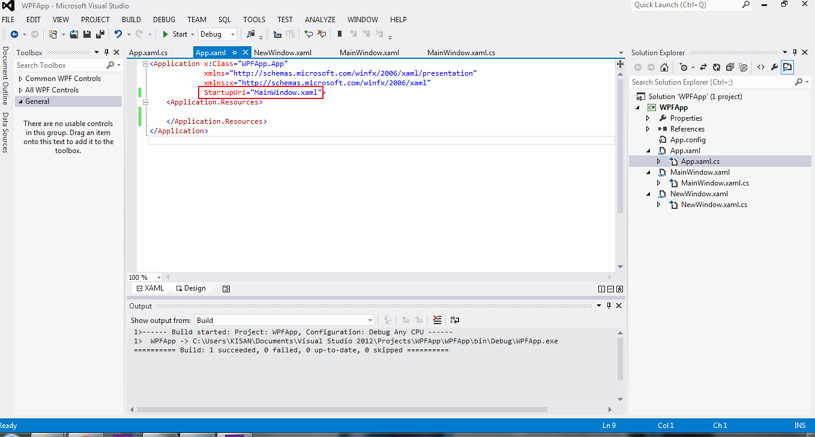Switch to the App.xaml.cs editor tab
The height and width of the screenshot is (437, 815).
pos(148,52)
